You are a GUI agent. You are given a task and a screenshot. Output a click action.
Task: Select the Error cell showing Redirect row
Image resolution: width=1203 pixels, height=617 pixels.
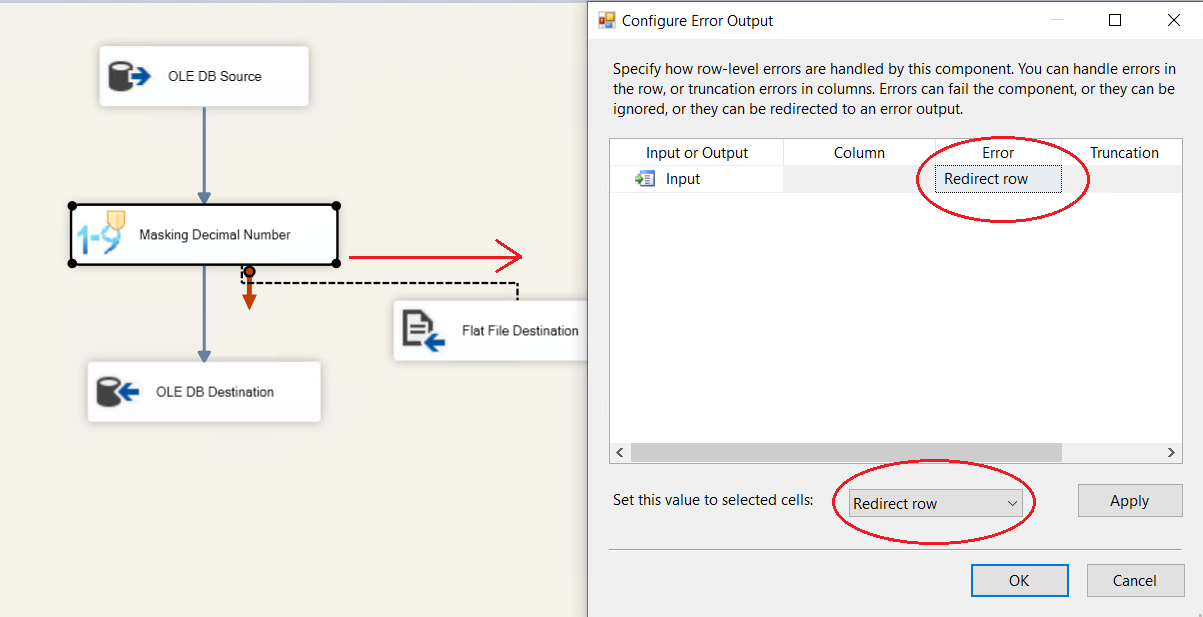tap(997, 179)
